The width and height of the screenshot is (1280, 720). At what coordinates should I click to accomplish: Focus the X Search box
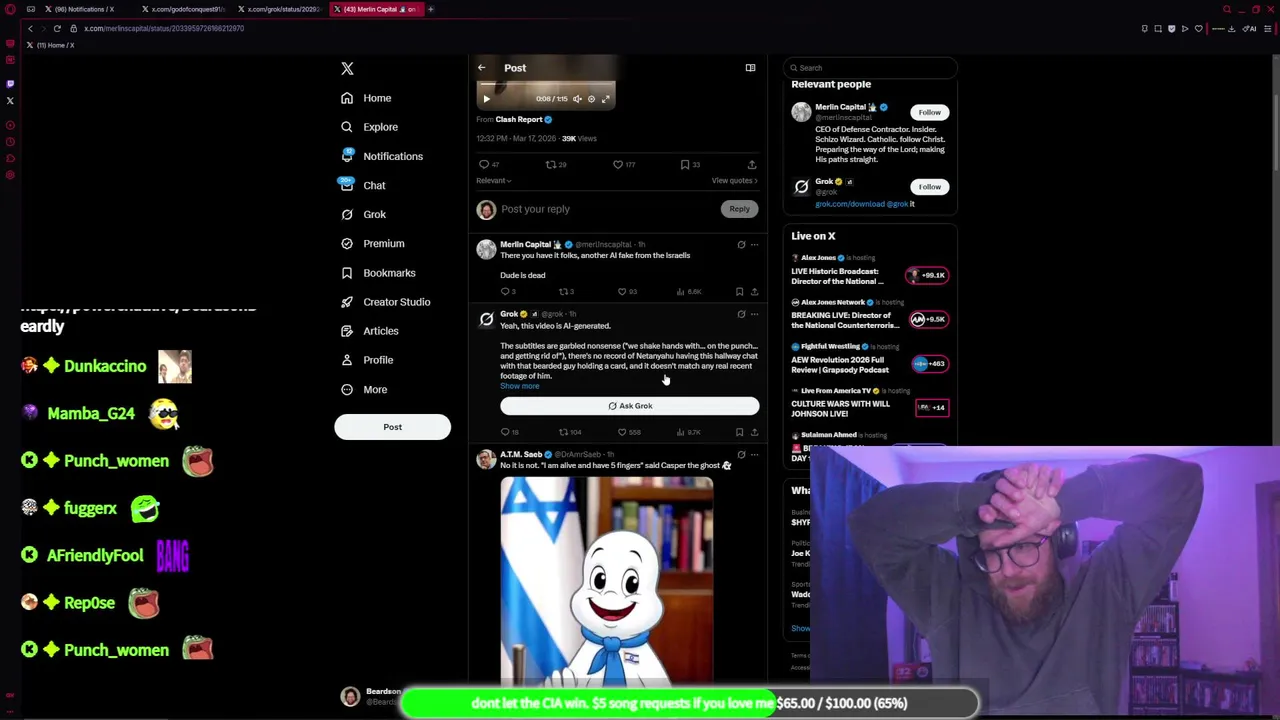871,68
